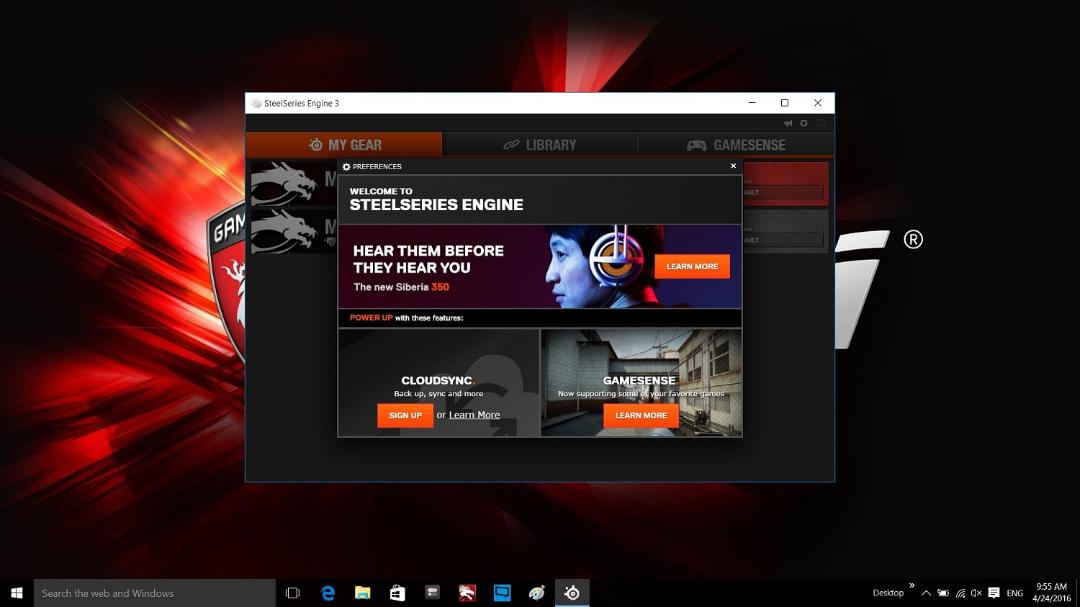Click Learn More under GameSense
Image resolution: width=1080 pixels, height=607 pixels.
(641, 415)
